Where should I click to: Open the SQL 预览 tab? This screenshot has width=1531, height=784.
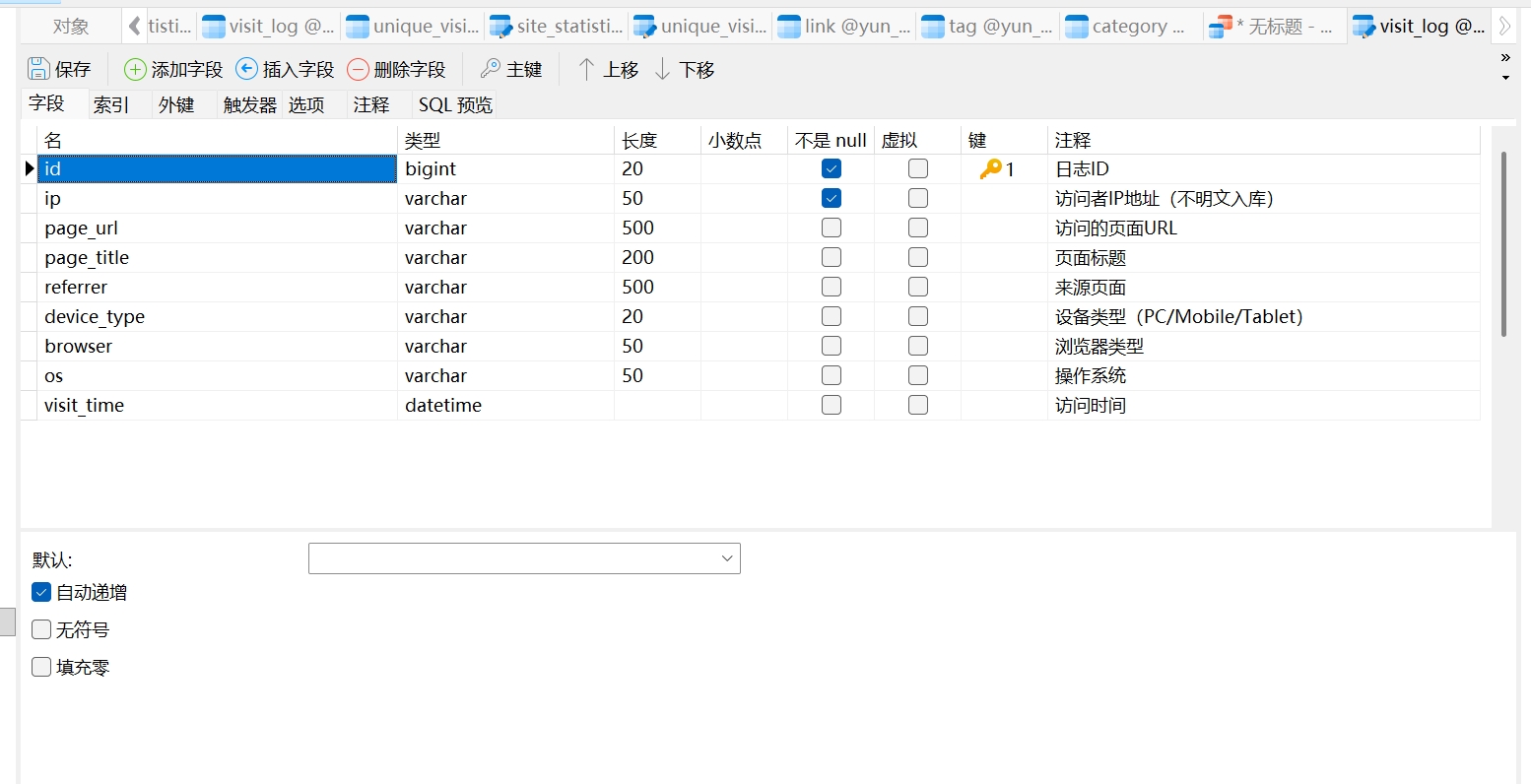pyautogui.click(x=455, y=104)
